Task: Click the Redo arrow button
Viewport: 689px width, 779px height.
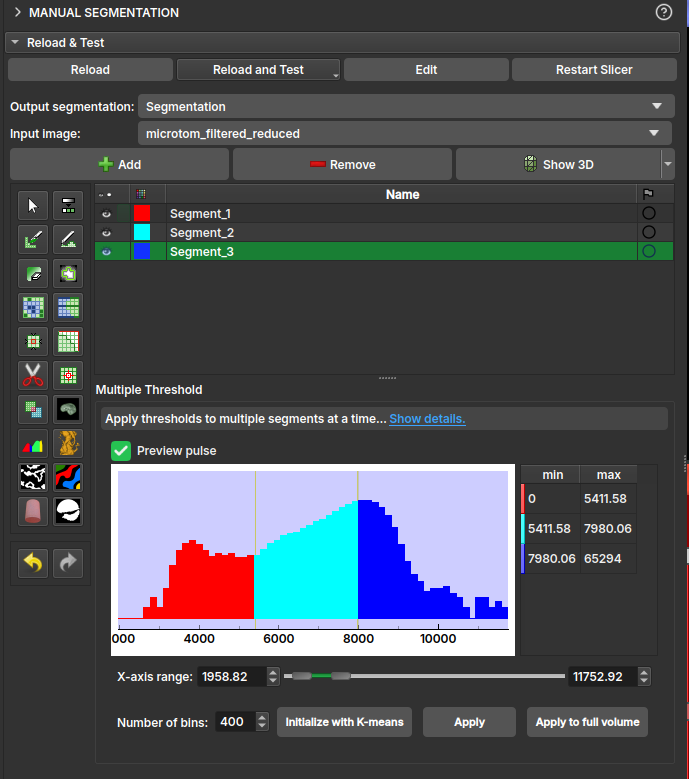Action: click(67, 563)
